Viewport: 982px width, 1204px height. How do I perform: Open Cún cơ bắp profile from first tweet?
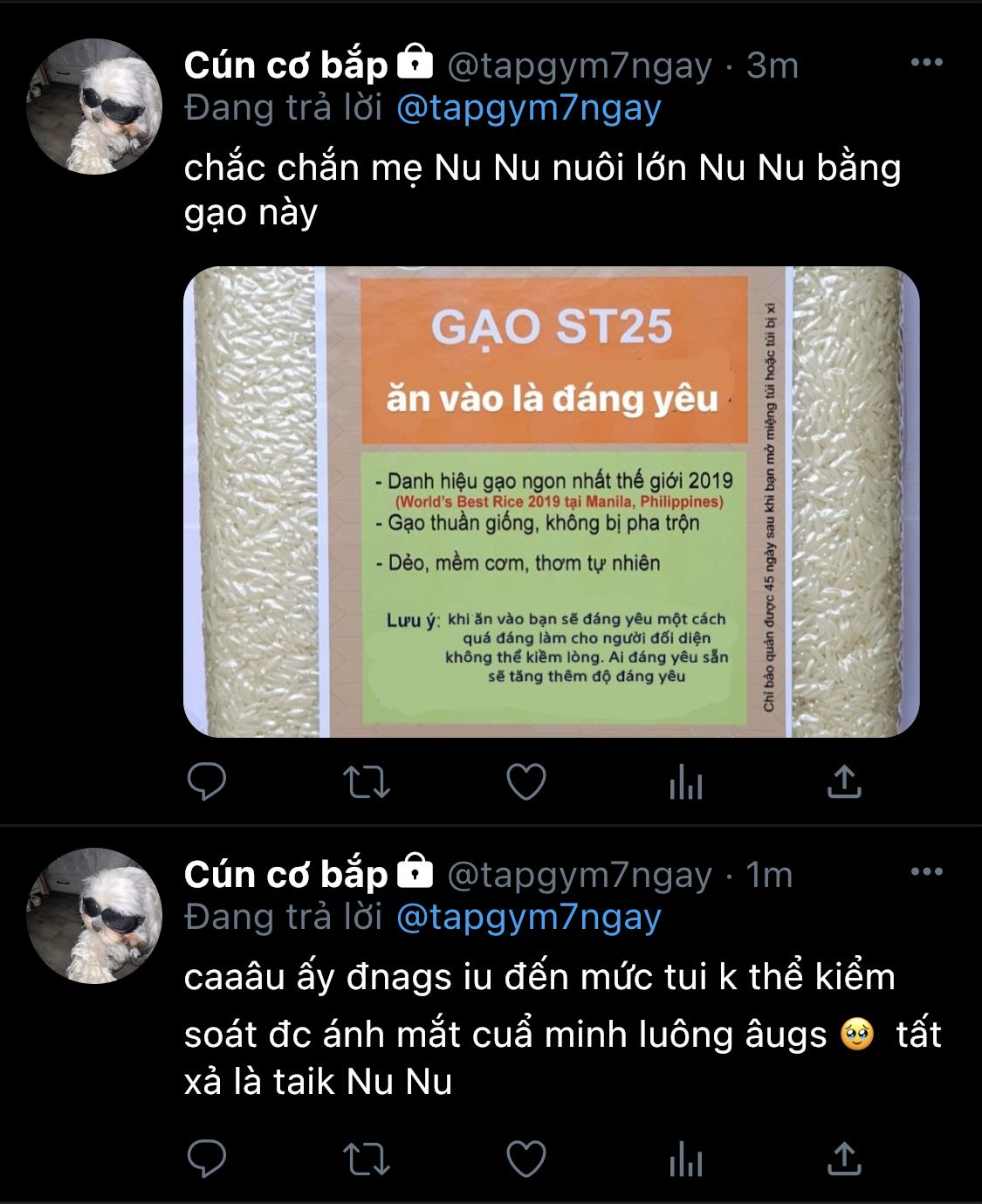tap(286, 65)
